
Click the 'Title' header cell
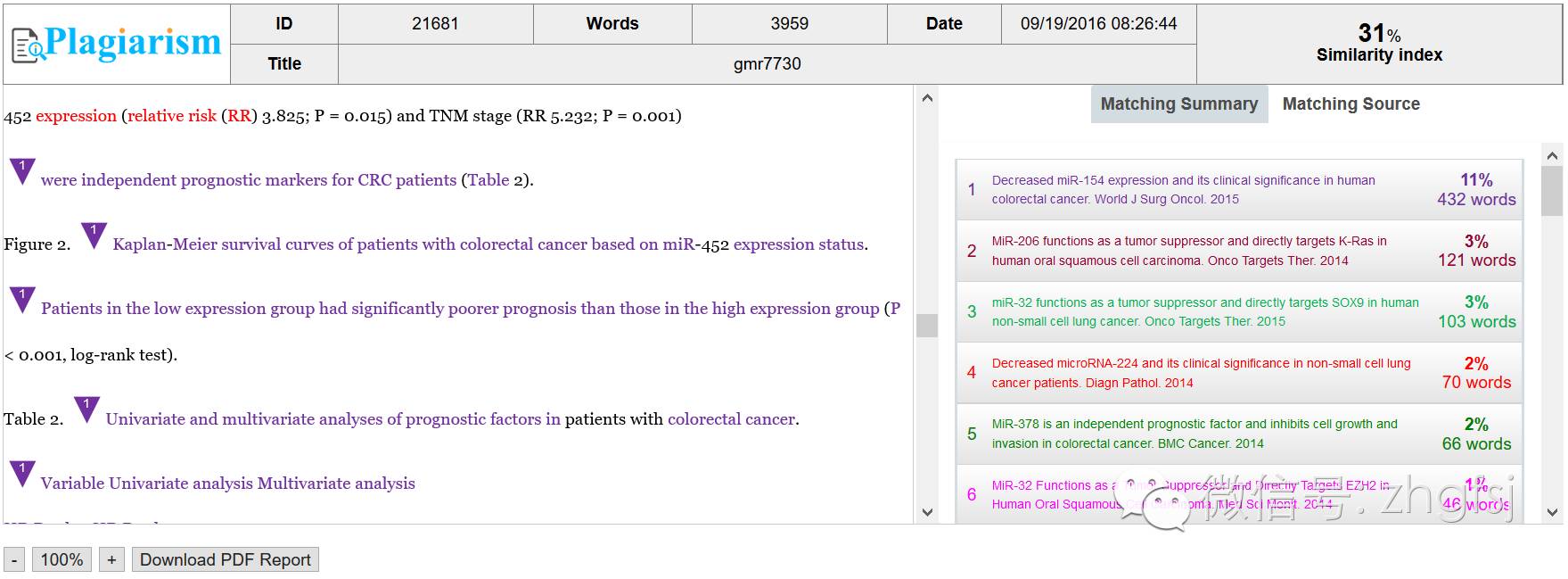click(284, 64)
